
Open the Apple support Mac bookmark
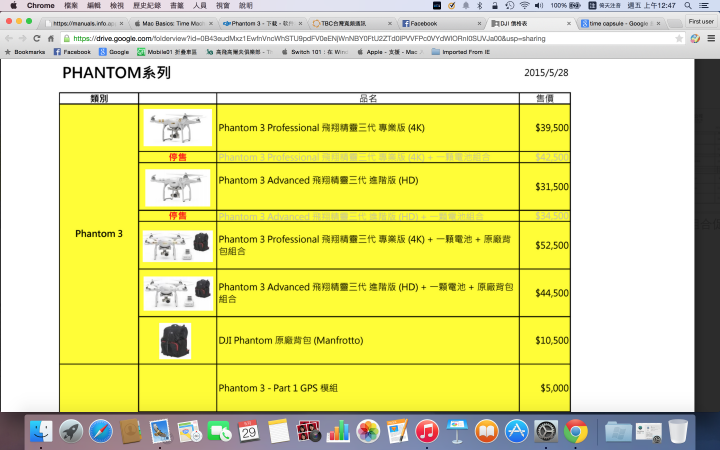click(x=390, y=52)
